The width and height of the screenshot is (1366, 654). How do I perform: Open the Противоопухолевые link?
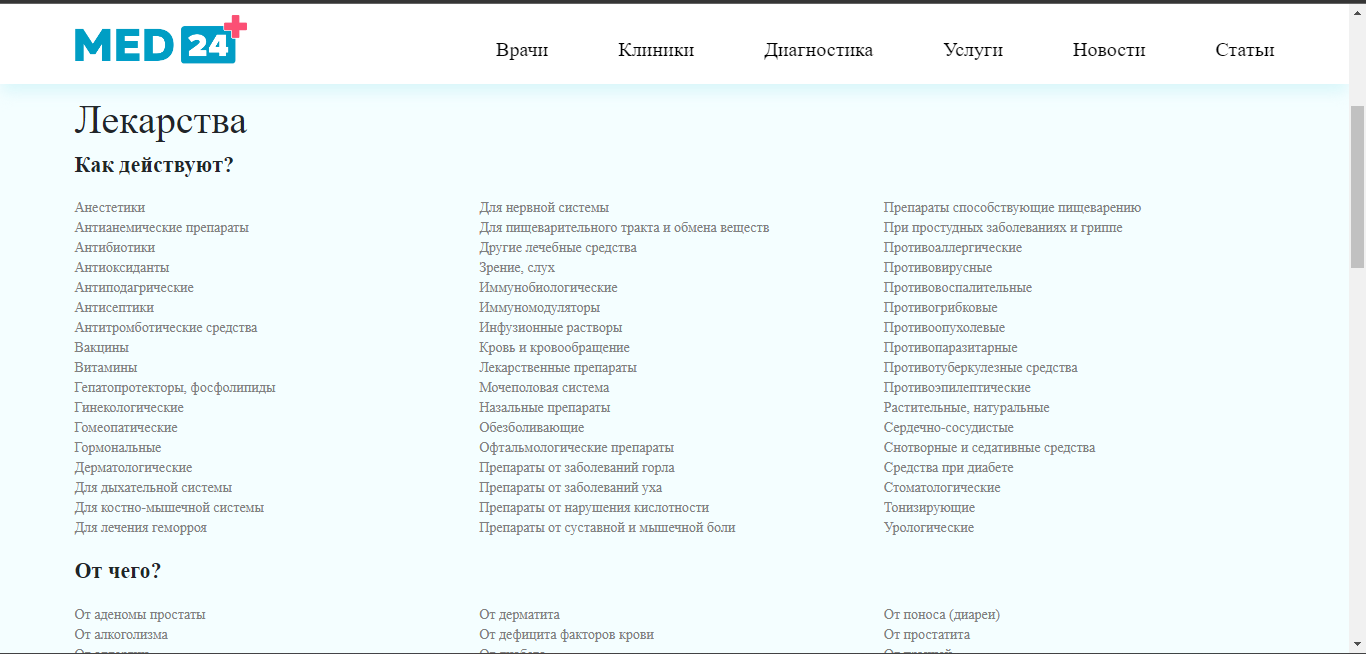pyautogui.click(x=945, y=328)
